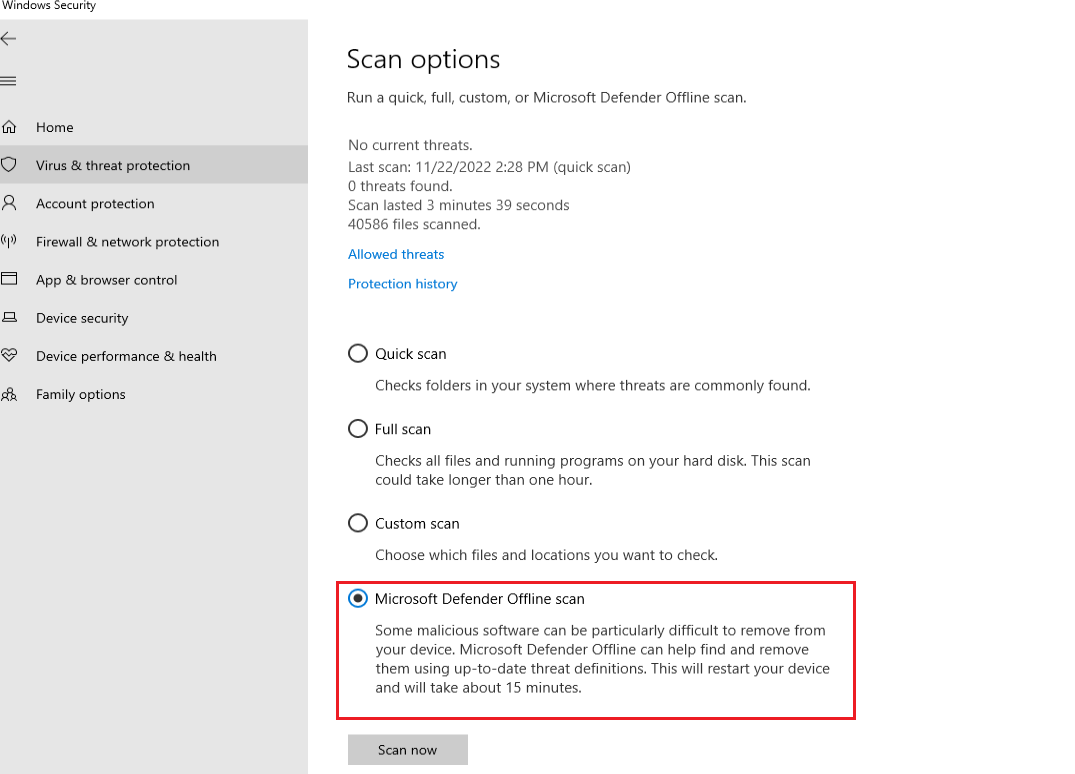Click the Scan options heading

(x=424, y=60)
